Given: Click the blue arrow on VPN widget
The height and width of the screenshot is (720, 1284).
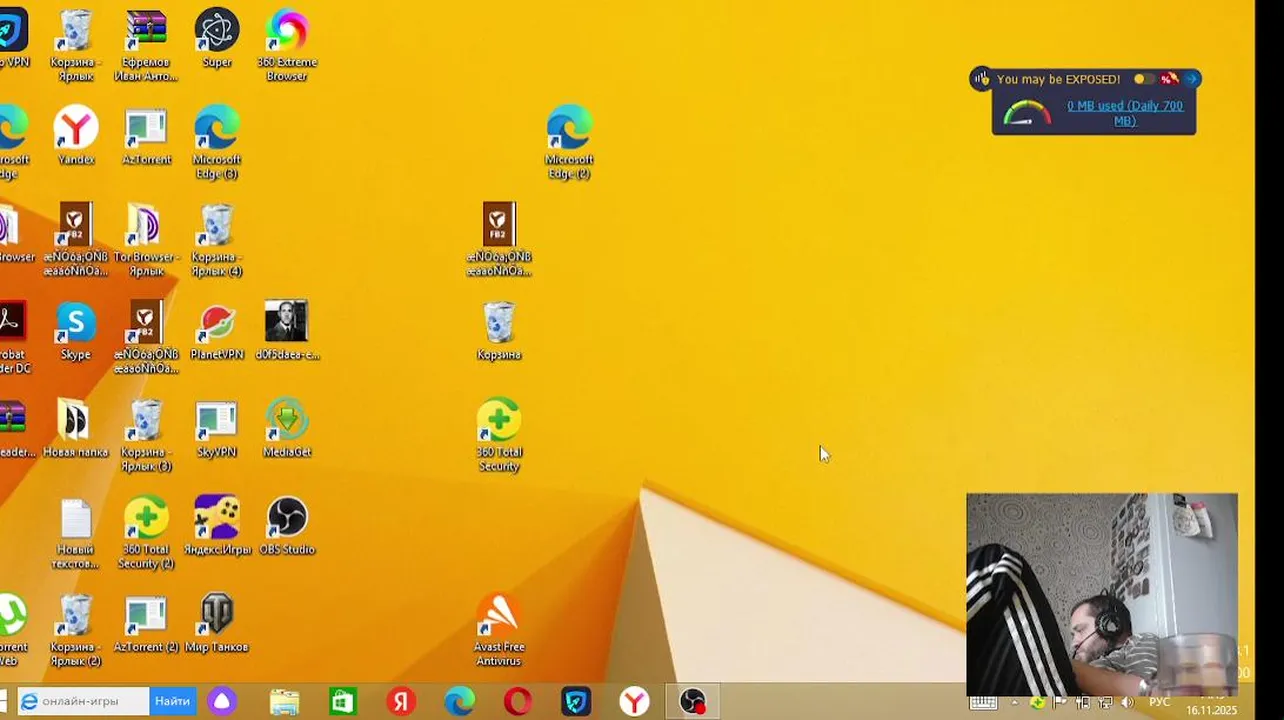Looking at the screenshot, I should [1191, 79].
